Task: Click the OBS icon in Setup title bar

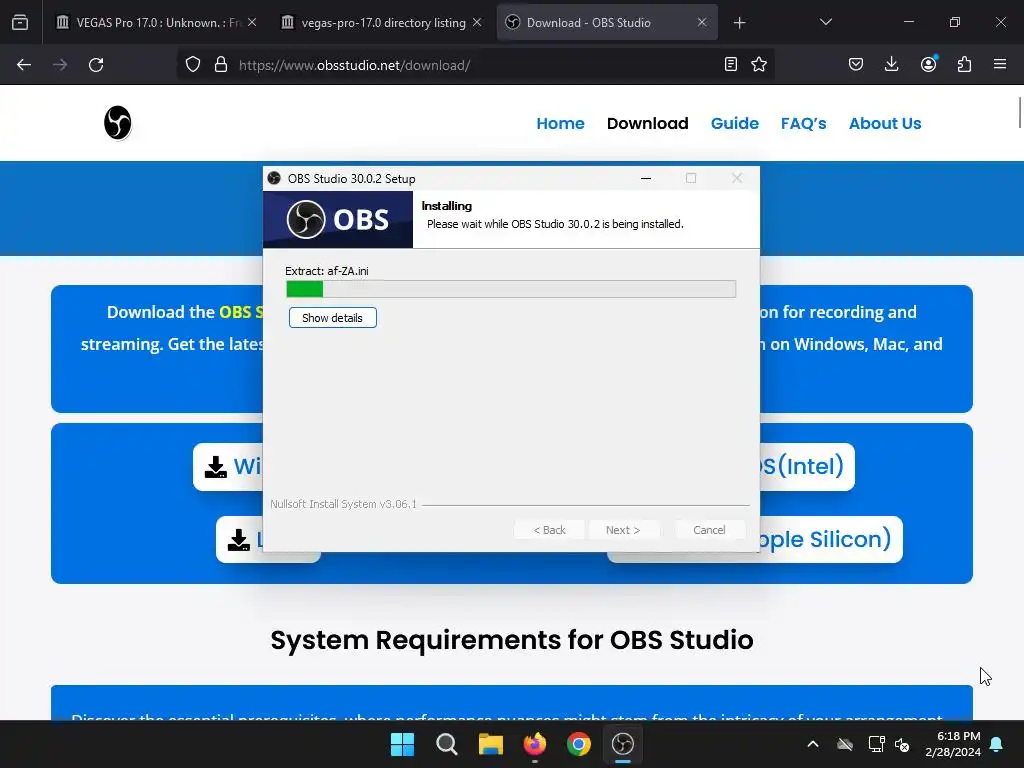Action: 274,178
